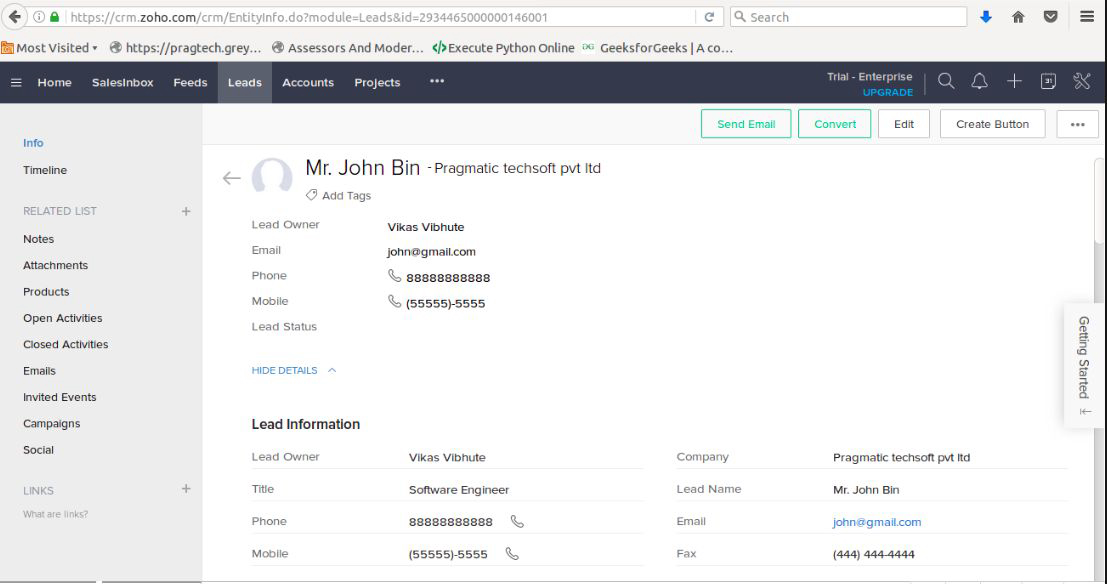Screen dimensions: 1107x584
Task: Click Add Tags under the lead name
Action: (x=346, y=196)
